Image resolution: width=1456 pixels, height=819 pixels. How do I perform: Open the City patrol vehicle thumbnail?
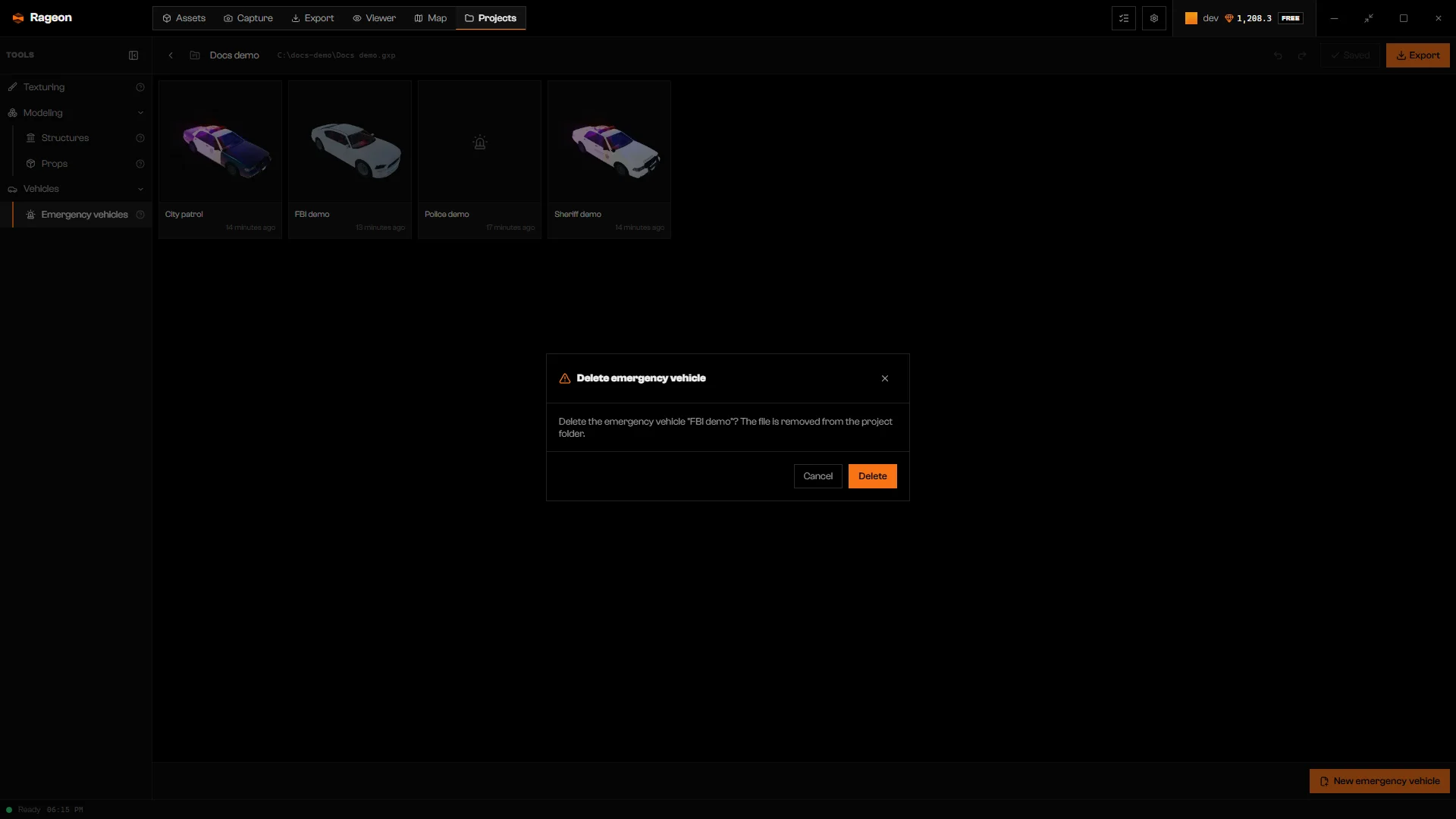click(220, 142)
